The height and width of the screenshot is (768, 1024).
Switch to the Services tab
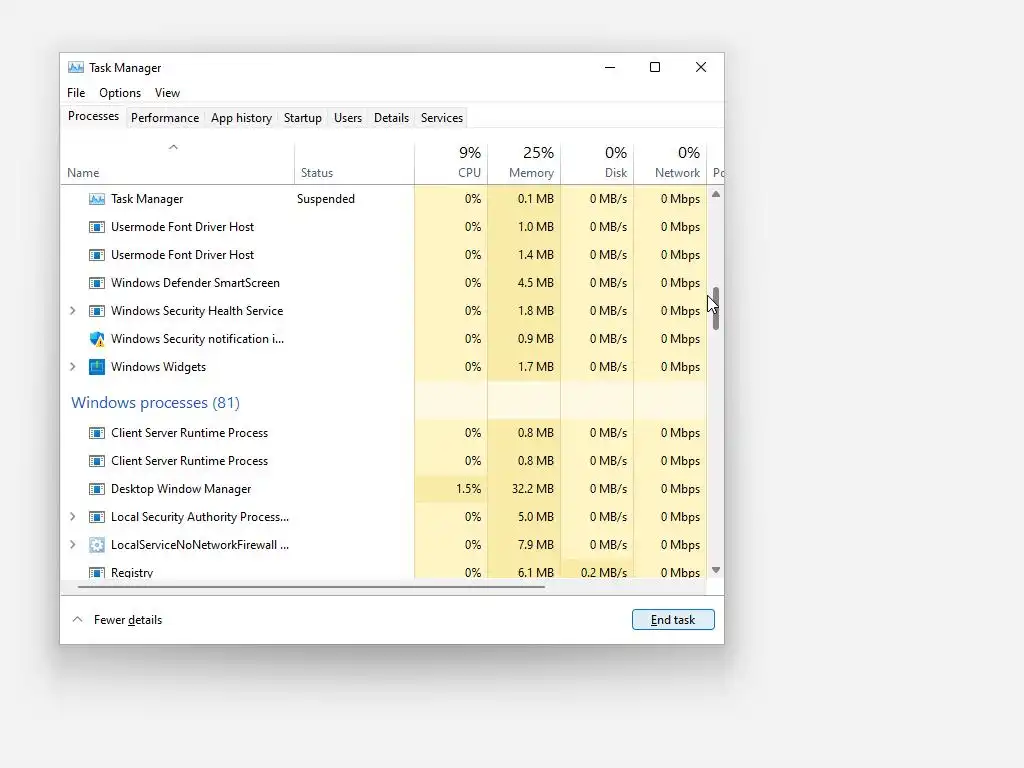click(x=441, y=118)
